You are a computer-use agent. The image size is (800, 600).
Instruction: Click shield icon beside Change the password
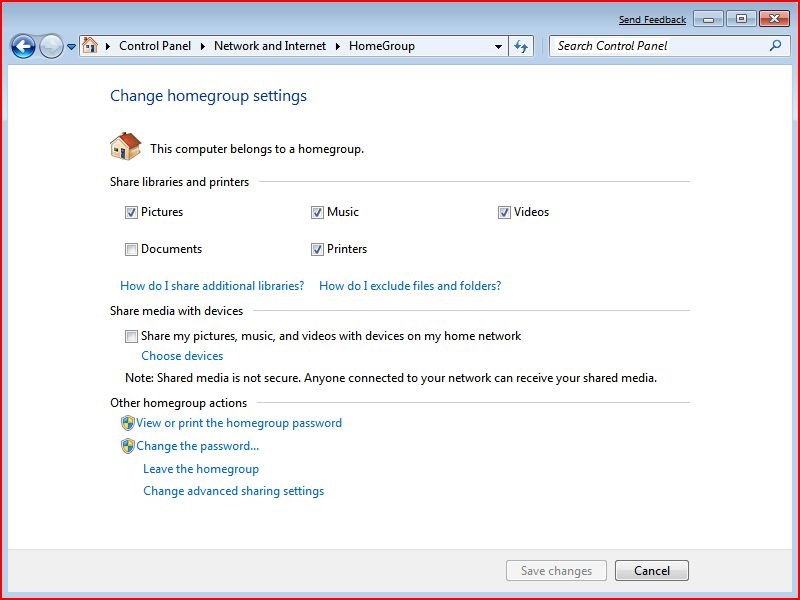(x=128, y=446)
